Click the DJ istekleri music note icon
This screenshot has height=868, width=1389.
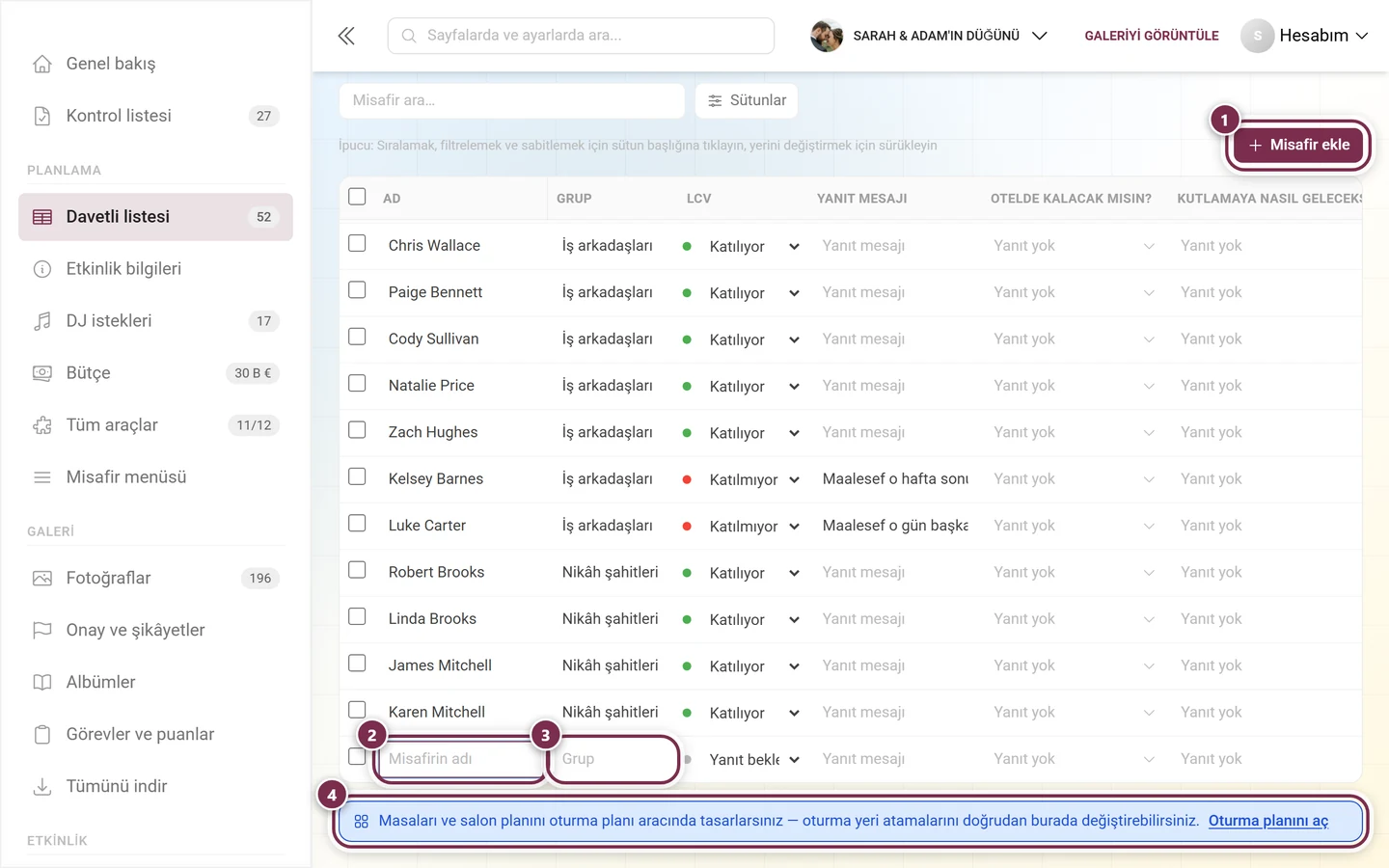[x=42, y=321]
